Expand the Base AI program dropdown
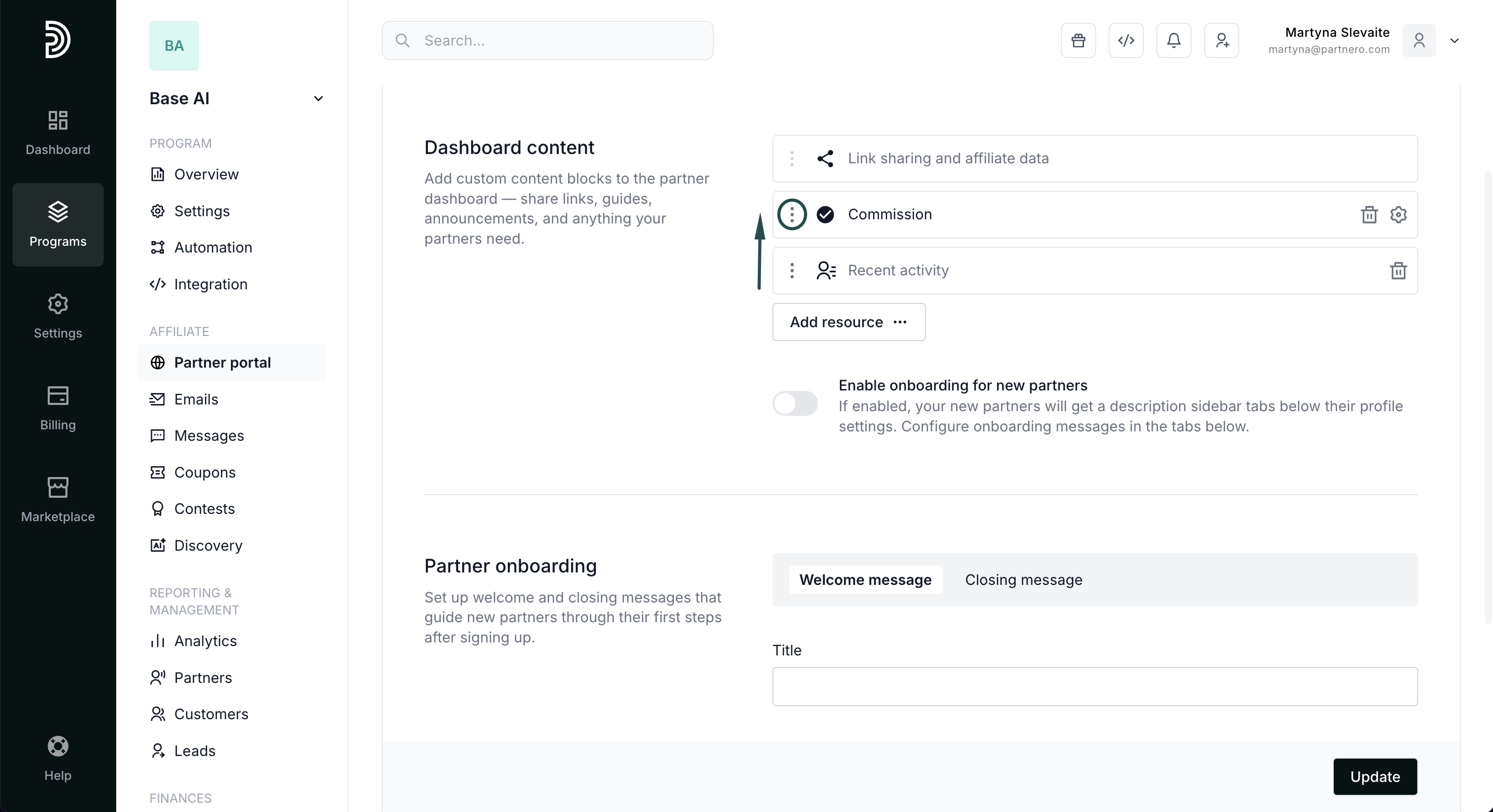This screenshot has width=1493, height=812. 318,99
